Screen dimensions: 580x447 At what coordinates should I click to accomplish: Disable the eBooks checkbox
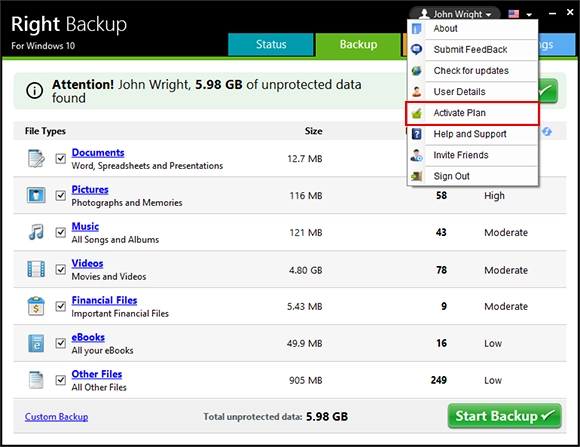click(61, 343)
